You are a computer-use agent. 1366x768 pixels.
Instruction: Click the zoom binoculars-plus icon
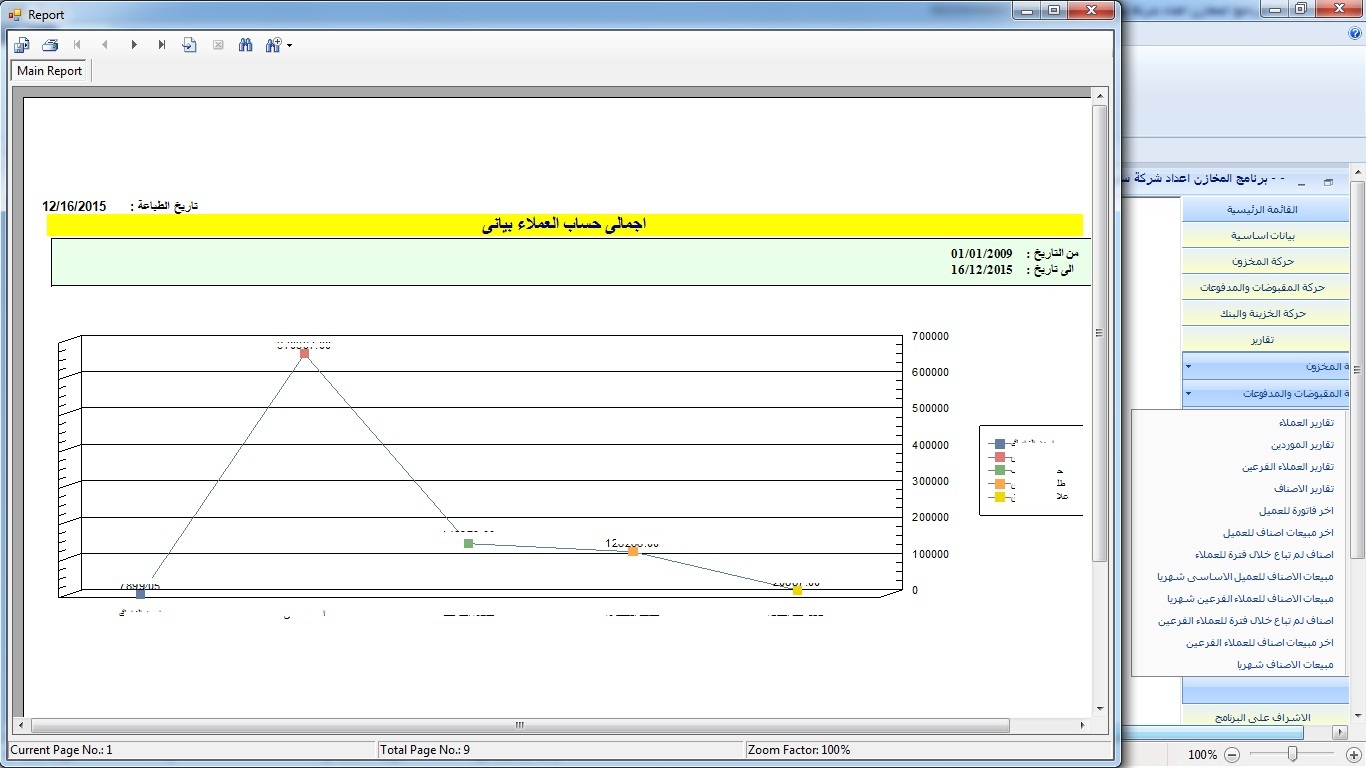coord(273,45)
